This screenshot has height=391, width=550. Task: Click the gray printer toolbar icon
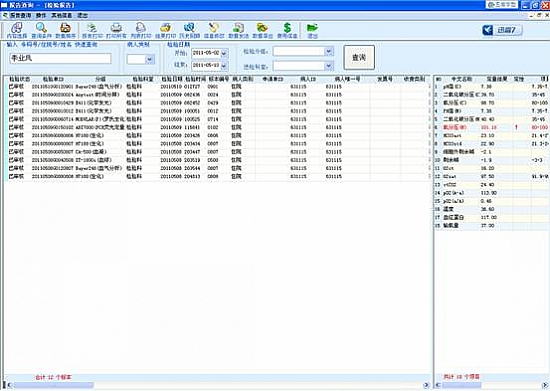click(116, 30)
